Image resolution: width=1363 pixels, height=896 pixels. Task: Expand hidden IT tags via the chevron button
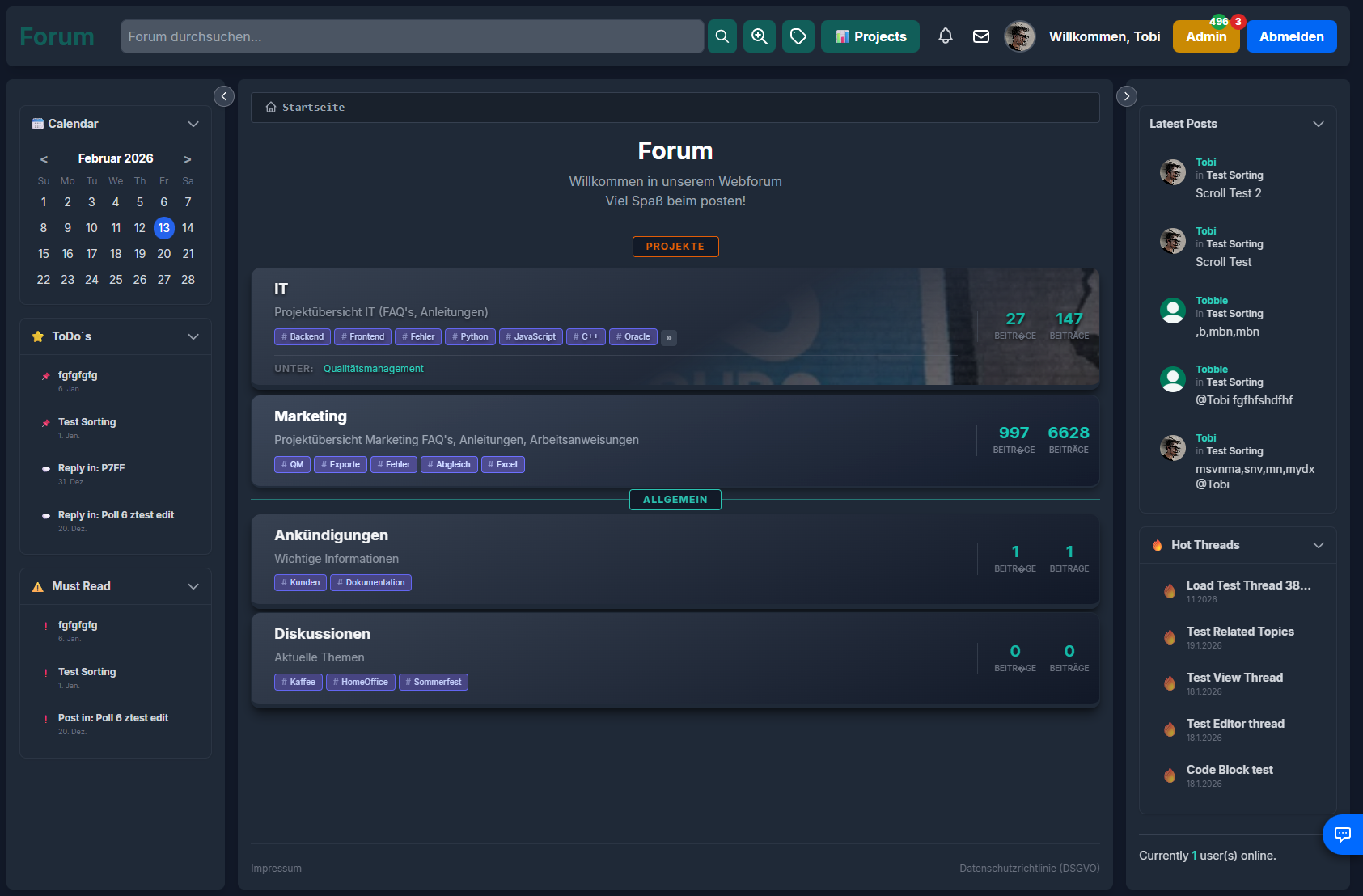(668, 337)
